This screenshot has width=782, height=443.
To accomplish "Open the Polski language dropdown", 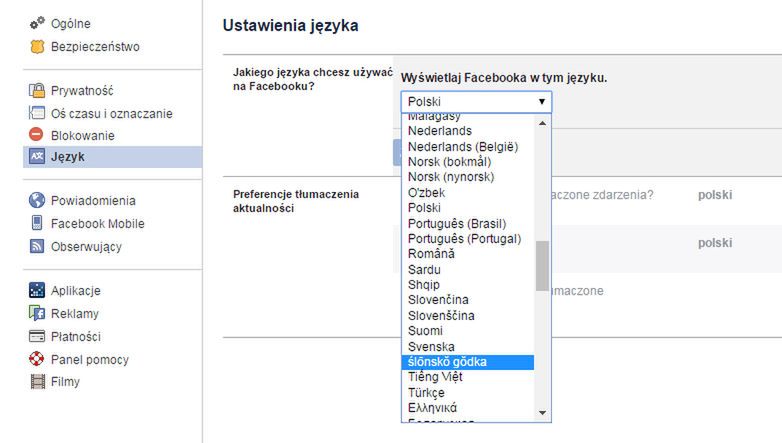I will [x=476, y=102].
